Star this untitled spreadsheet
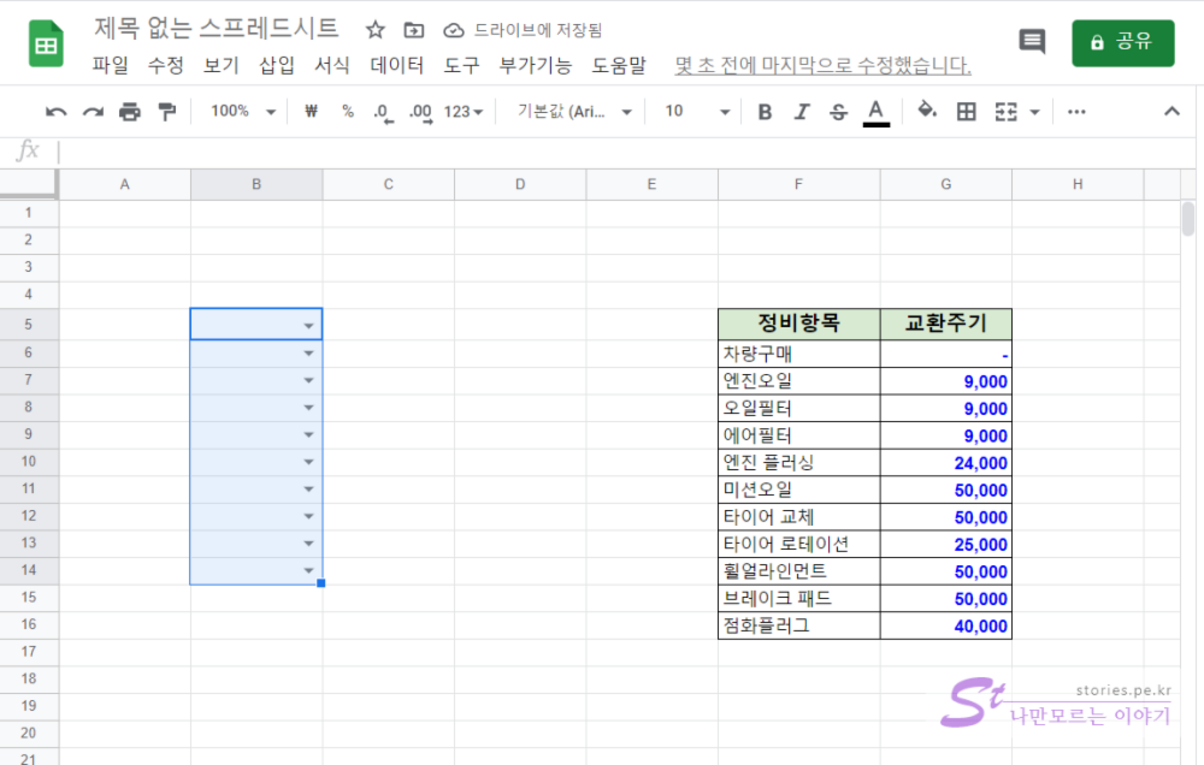This screenshot has height=765, width=1204. pos(375,30)
